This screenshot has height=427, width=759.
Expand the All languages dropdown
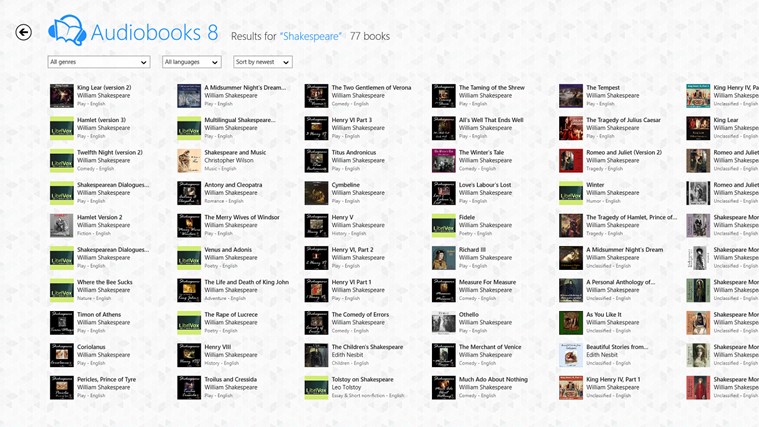[191, 62]
